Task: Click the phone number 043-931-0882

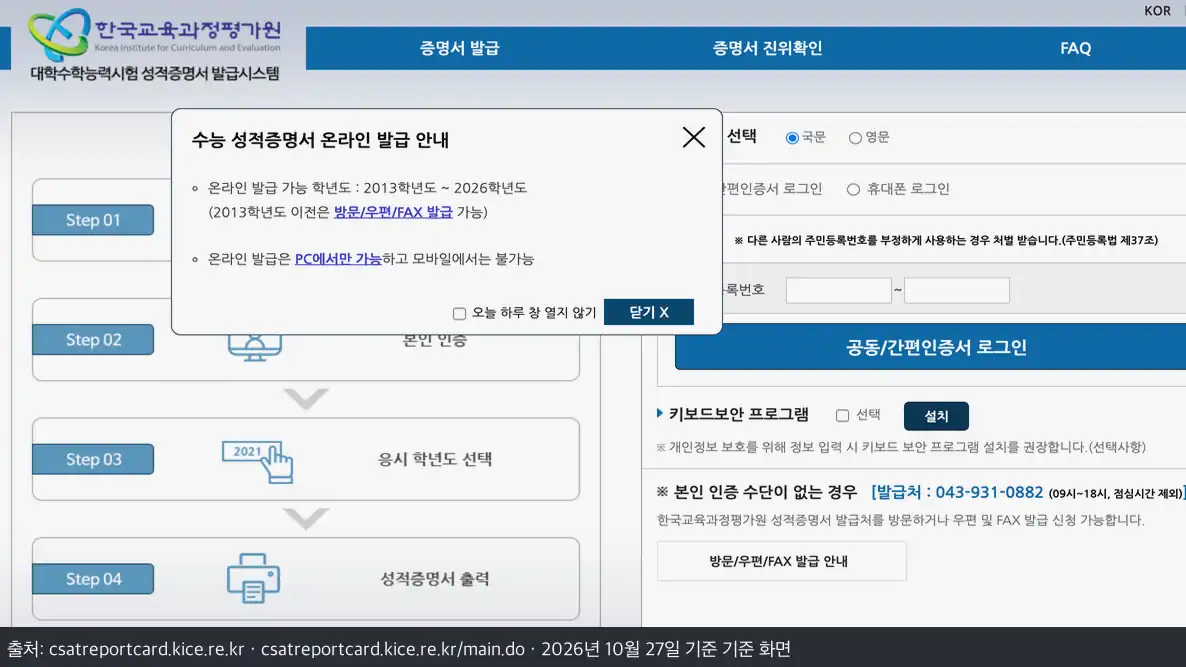Action: pos(989,492)
